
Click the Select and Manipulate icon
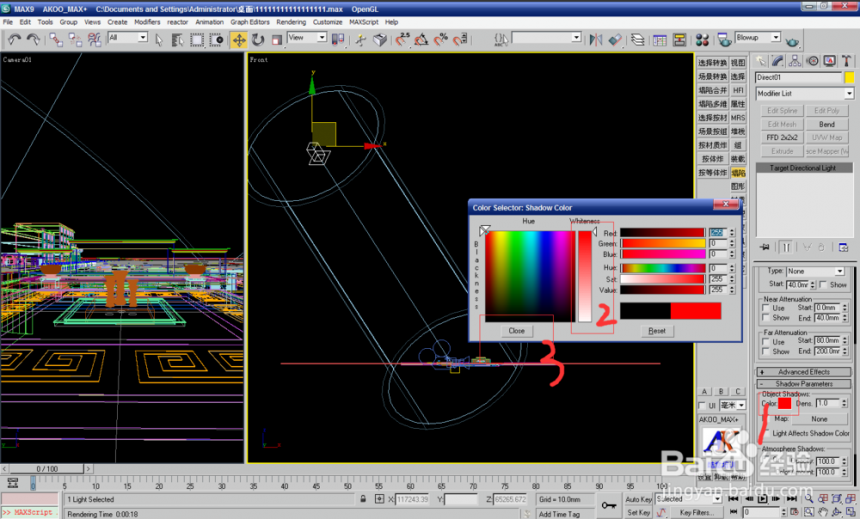pos(360,40)
